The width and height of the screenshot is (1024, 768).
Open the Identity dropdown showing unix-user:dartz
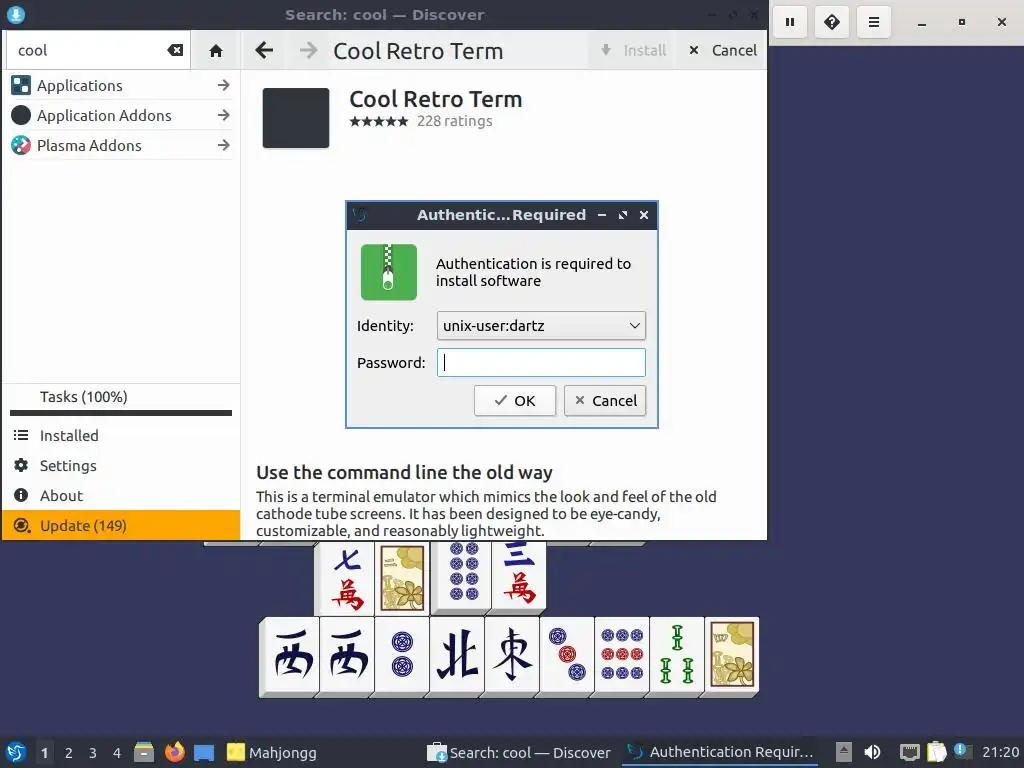click(x=541, y=325)
